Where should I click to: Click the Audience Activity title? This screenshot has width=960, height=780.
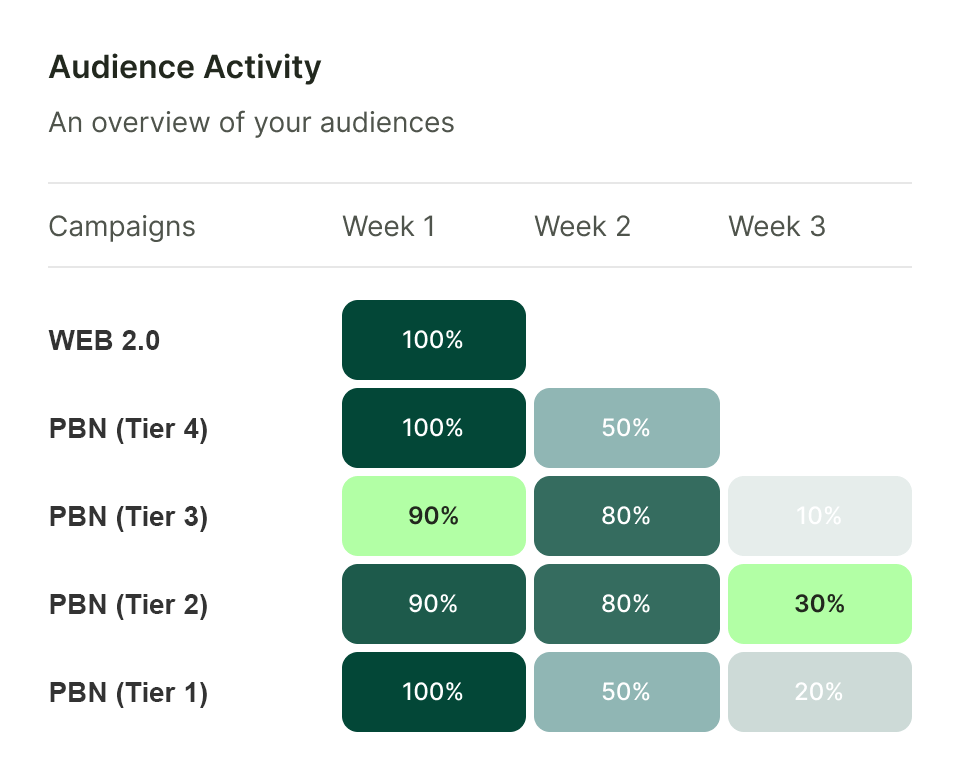(x=185, y=68)
